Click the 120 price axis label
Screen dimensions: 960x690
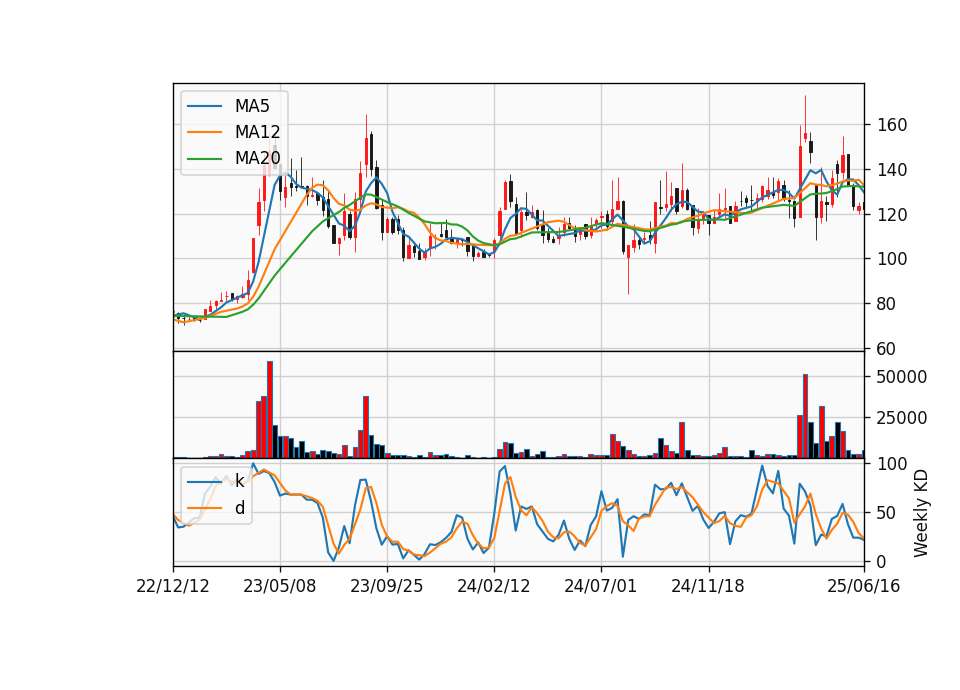892,214
